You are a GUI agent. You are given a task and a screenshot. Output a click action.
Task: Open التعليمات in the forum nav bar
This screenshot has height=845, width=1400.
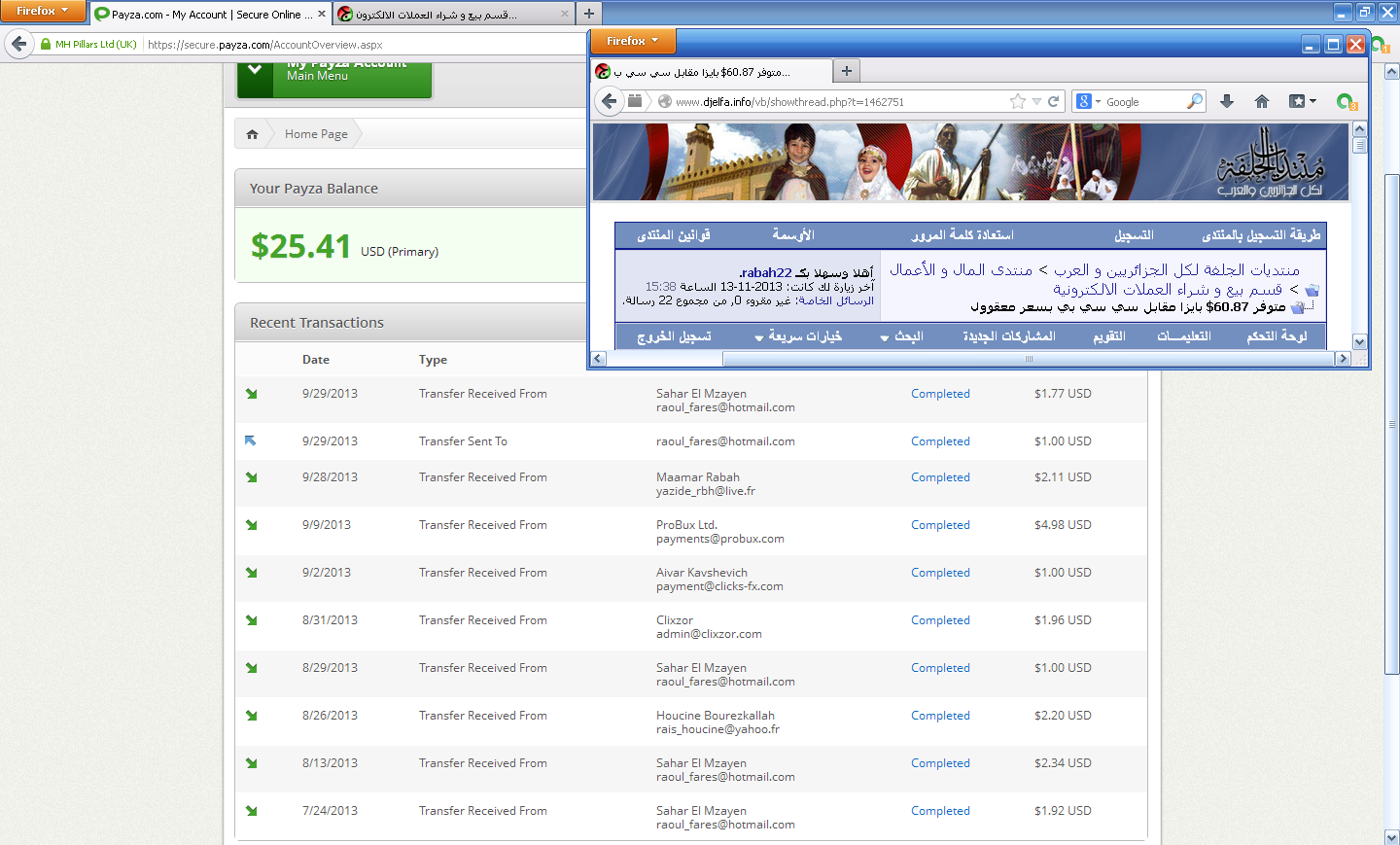(1184, 336)
